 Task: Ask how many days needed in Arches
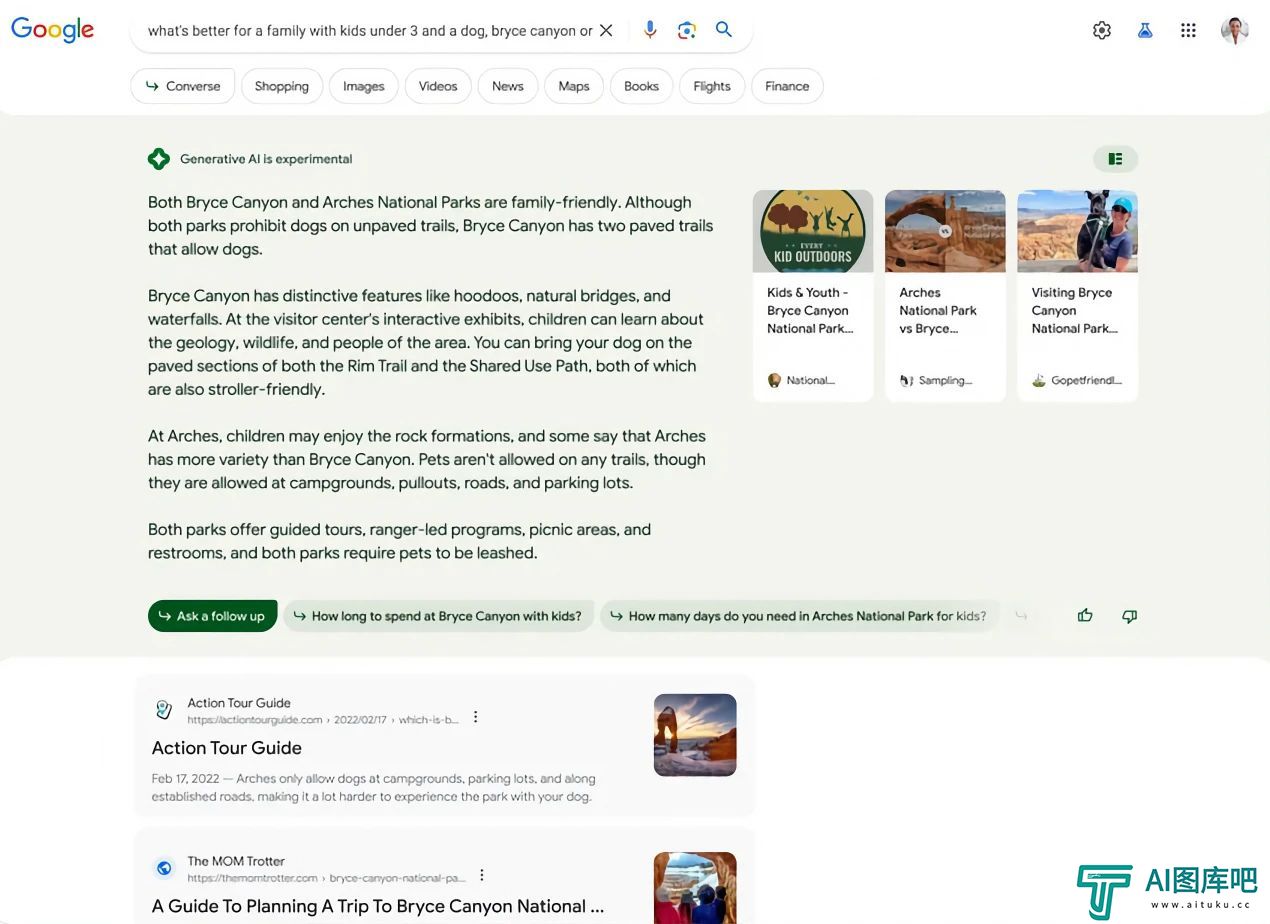[800, 616]
